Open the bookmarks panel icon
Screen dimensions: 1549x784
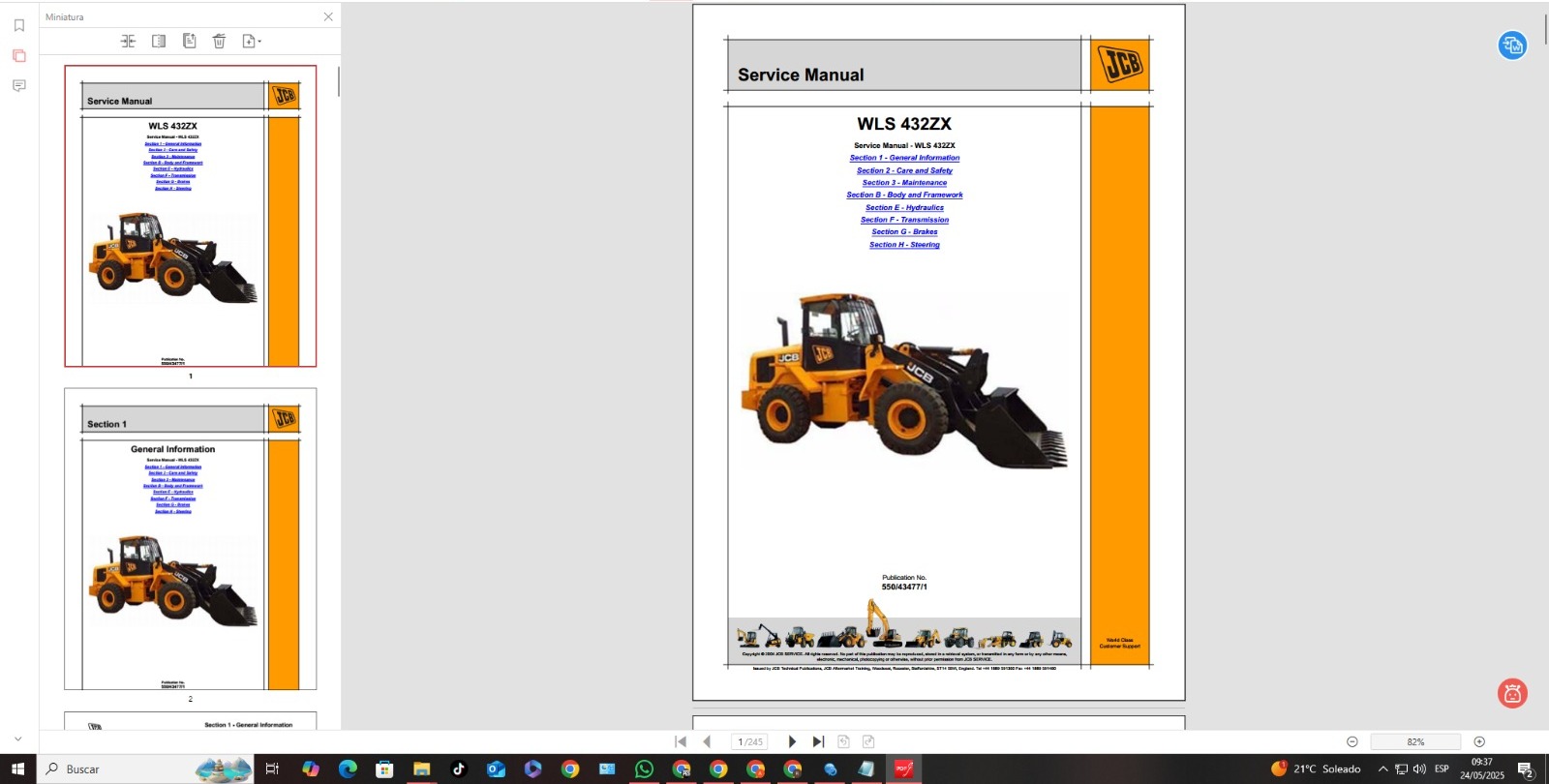click(x=18, y=25)
